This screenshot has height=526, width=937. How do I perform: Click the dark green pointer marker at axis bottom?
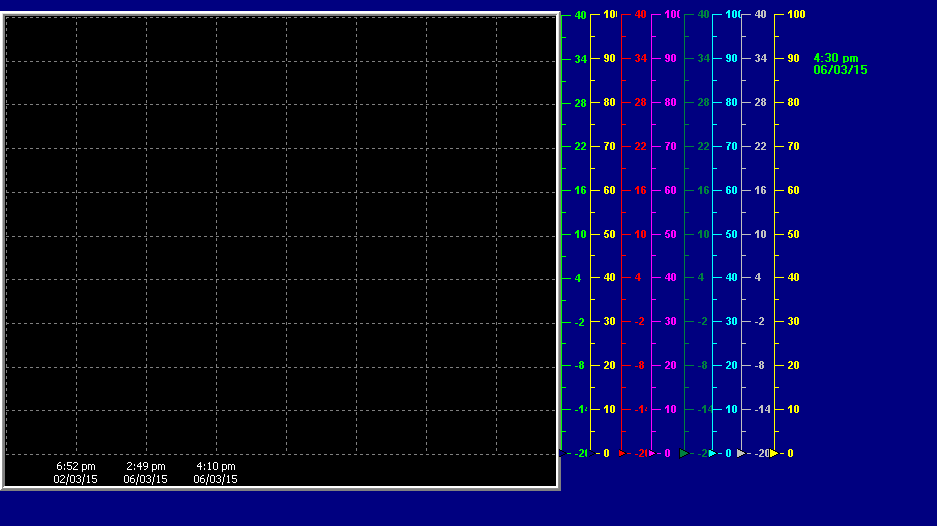pos(684,454)
